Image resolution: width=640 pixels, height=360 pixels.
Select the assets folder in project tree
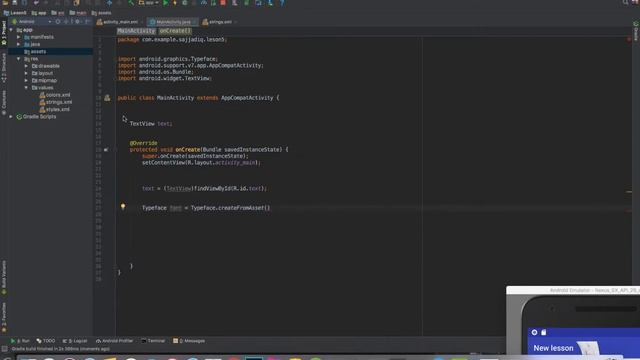pos(50,51)
